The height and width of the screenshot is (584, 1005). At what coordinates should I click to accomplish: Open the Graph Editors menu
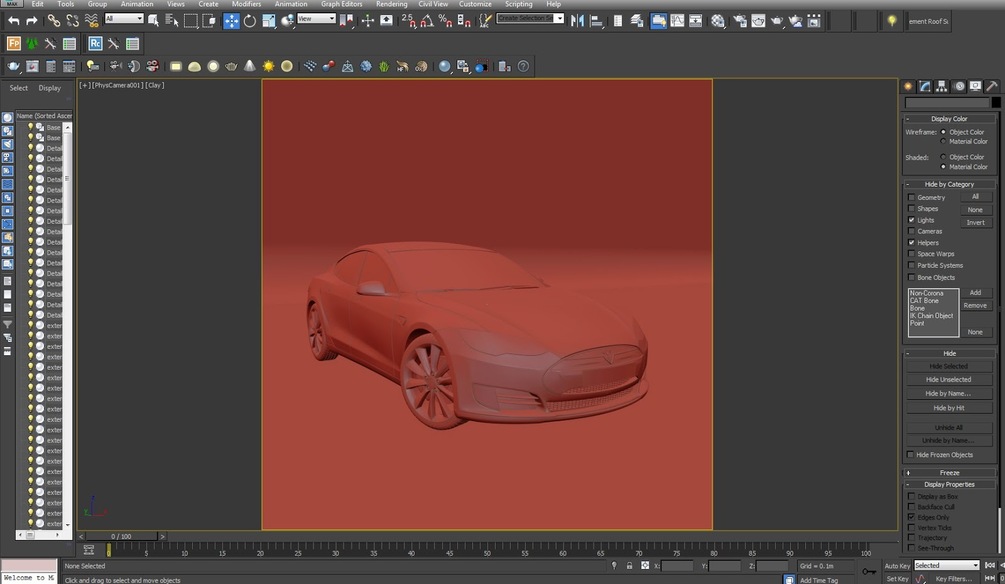click(x=341, y=4)
